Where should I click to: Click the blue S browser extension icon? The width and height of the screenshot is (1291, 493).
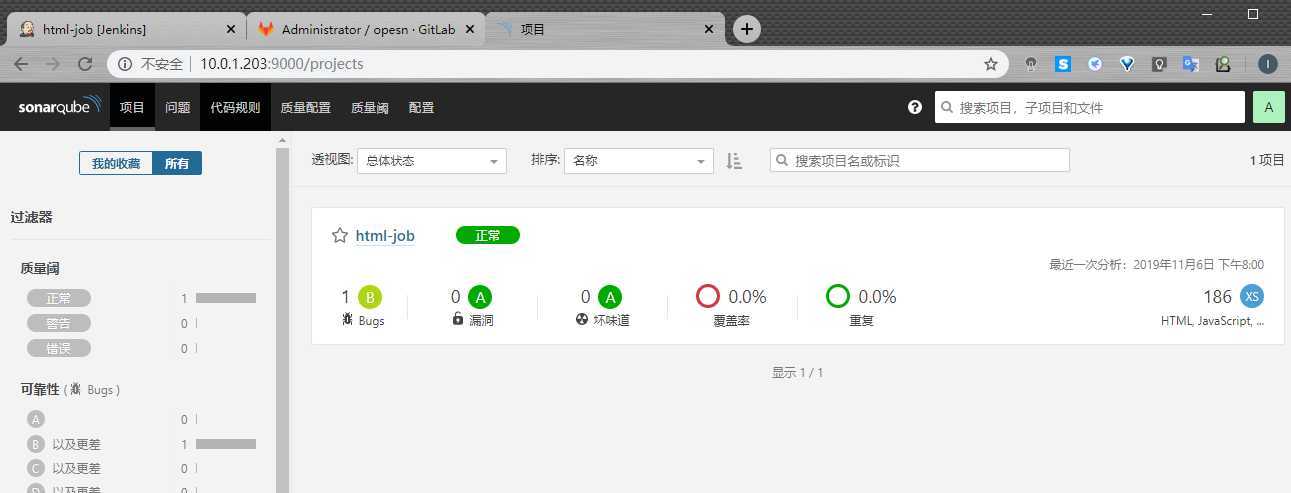1063,64
